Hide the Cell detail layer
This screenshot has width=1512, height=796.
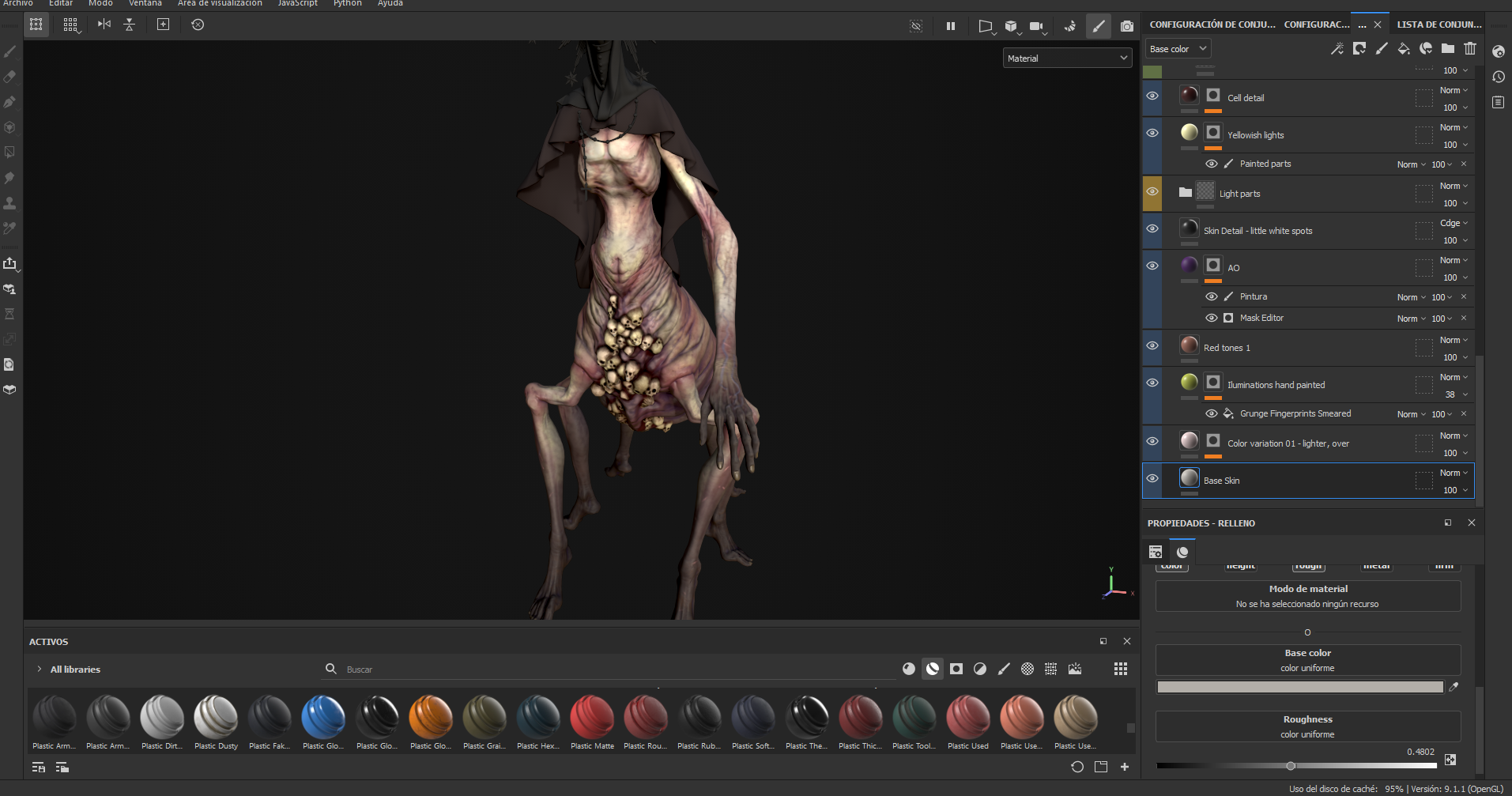(1152, 96)
